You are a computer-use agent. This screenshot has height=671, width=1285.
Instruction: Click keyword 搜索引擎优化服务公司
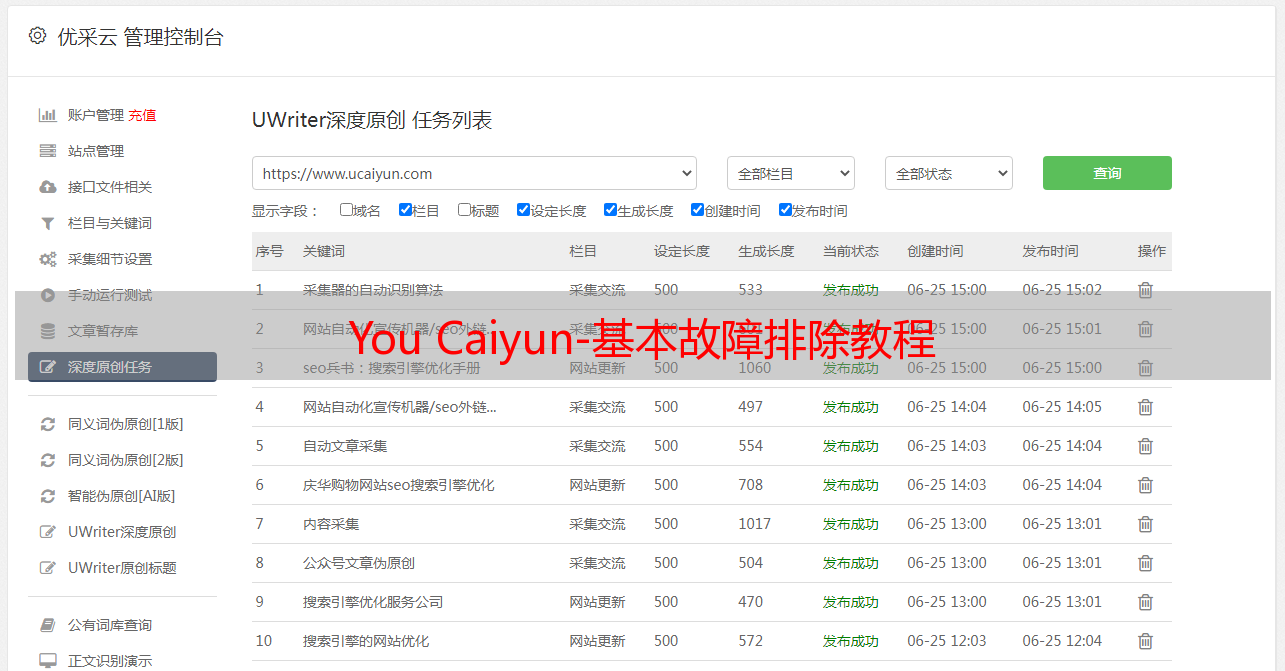click(373, 602)
